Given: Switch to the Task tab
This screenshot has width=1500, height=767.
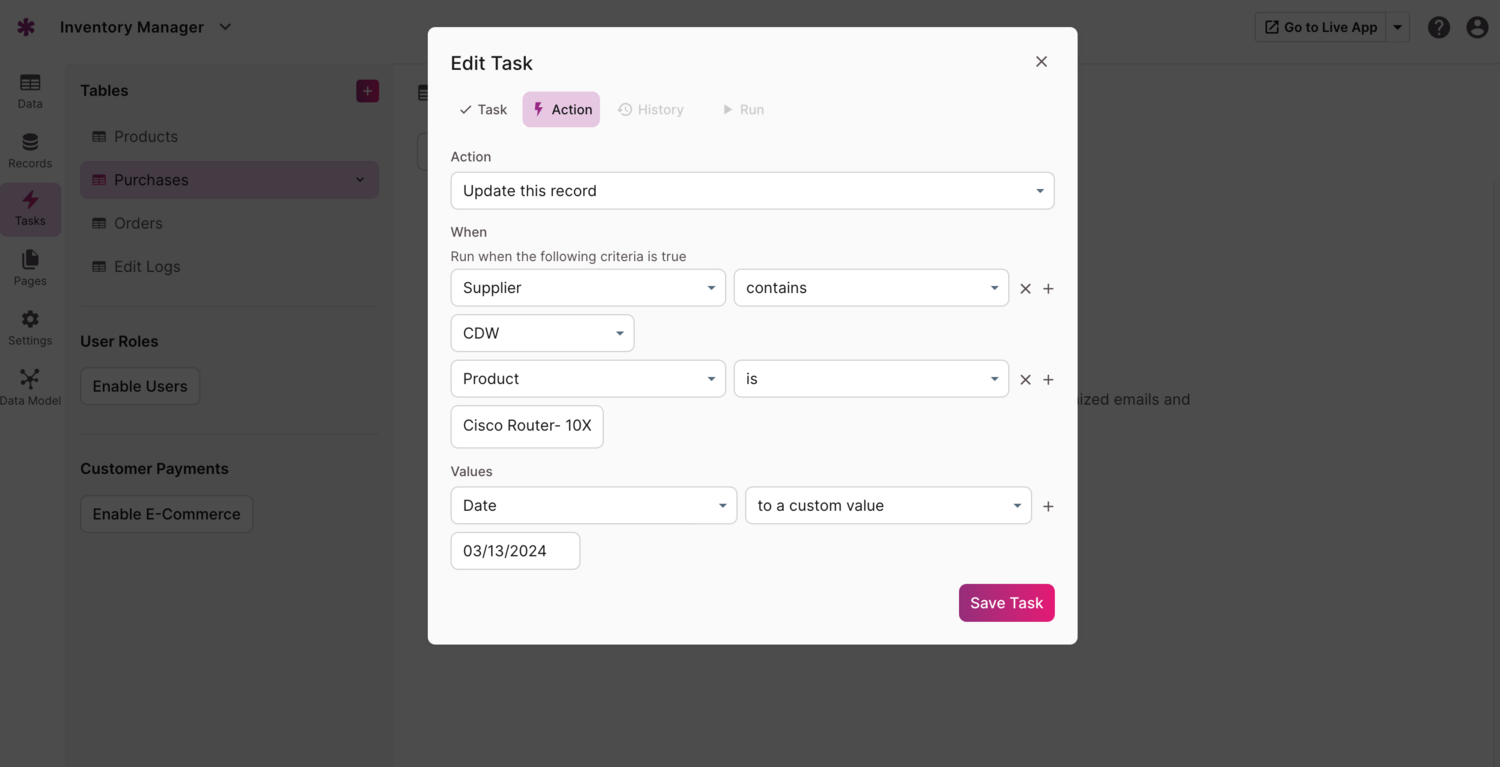Looking at the screenshot, I should pos(483,109).
